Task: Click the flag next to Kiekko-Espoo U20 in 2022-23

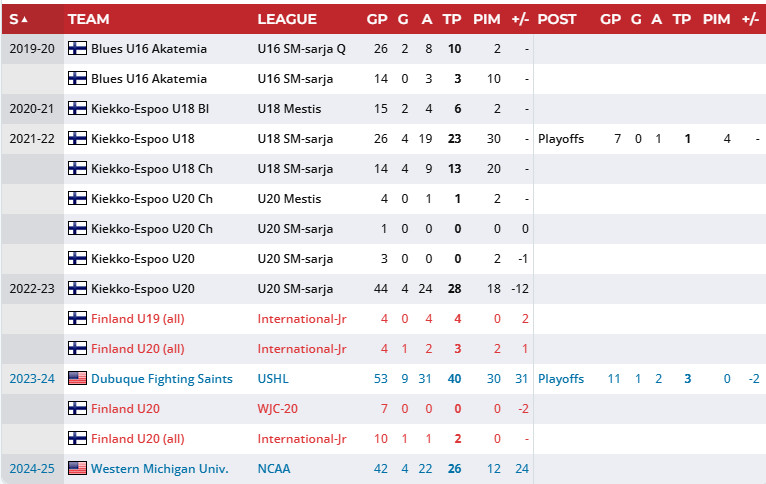Action: click(x=77, y=289)
